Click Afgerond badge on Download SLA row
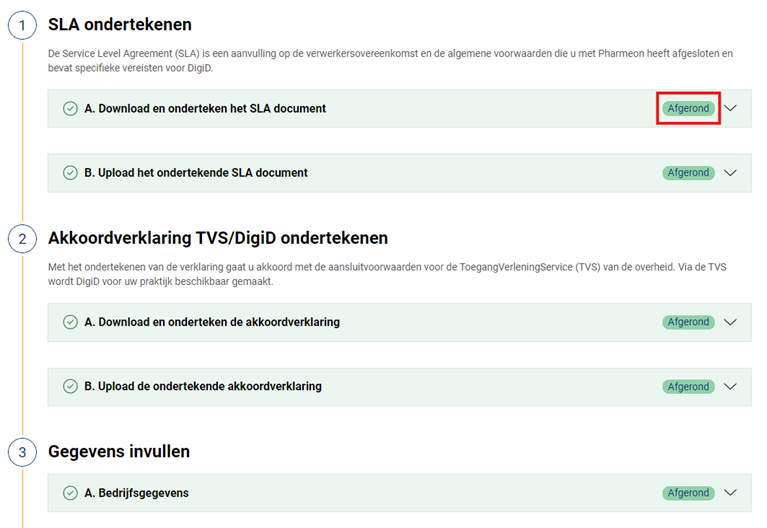This screenshot has height=528, width=767. point(688,109)
